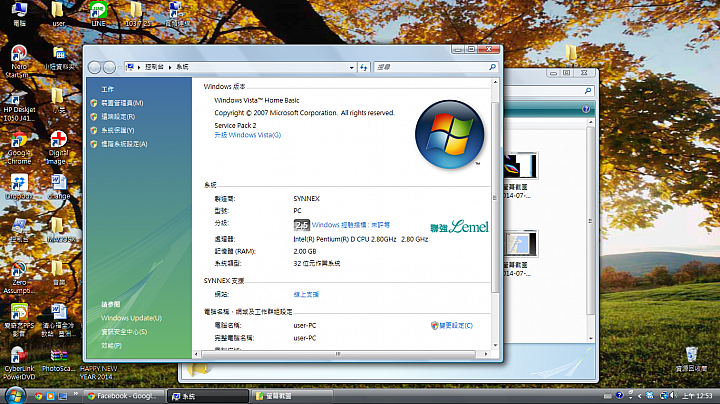
Task: Launch CyberLink PowerDVD shortcut
Action: (x=19, y=364)
